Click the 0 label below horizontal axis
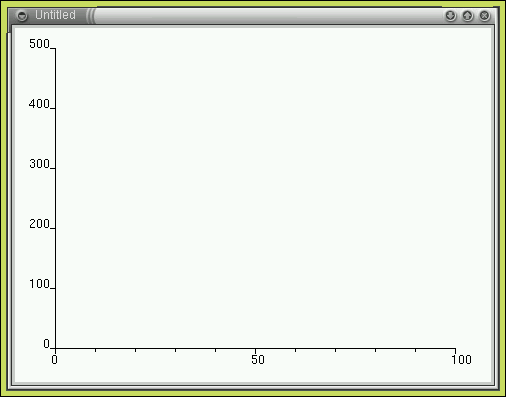This screenshot has height=397, width=506. (55, 359)
